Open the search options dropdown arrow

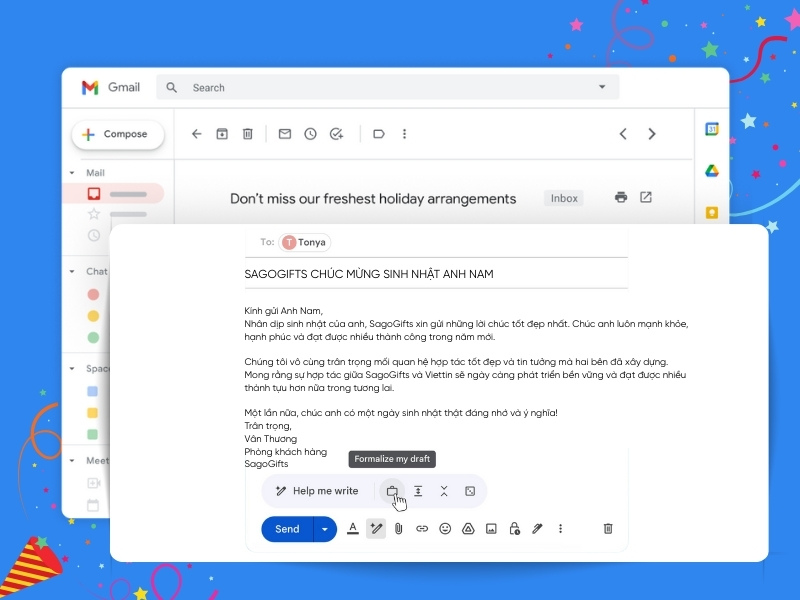point(602,87)
